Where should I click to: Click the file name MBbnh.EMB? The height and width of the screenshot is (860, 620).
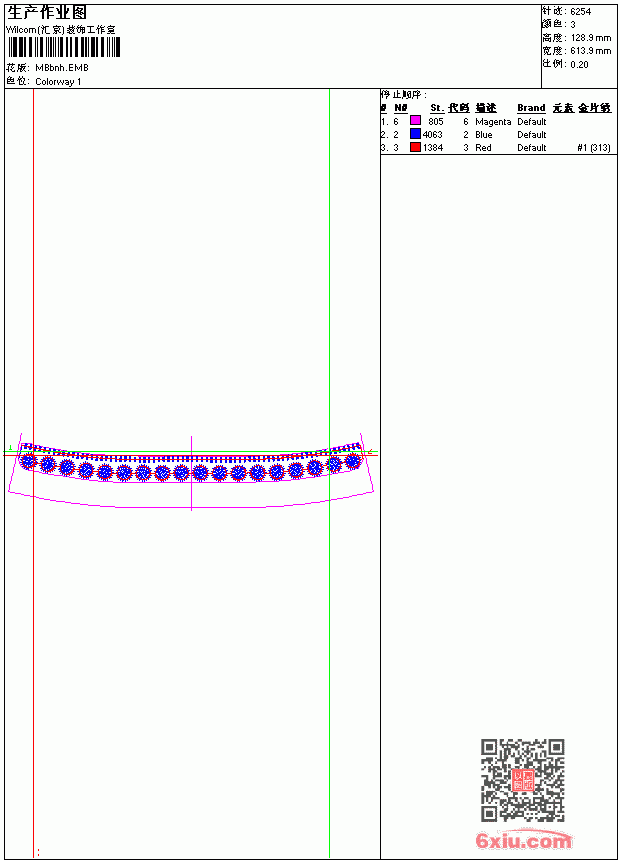(62, 68)
